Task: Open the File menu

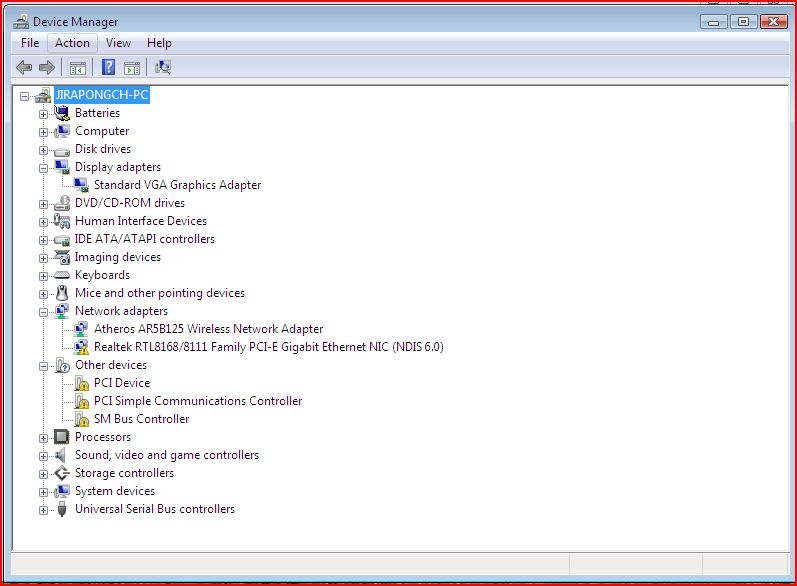Action: [30, 43]
